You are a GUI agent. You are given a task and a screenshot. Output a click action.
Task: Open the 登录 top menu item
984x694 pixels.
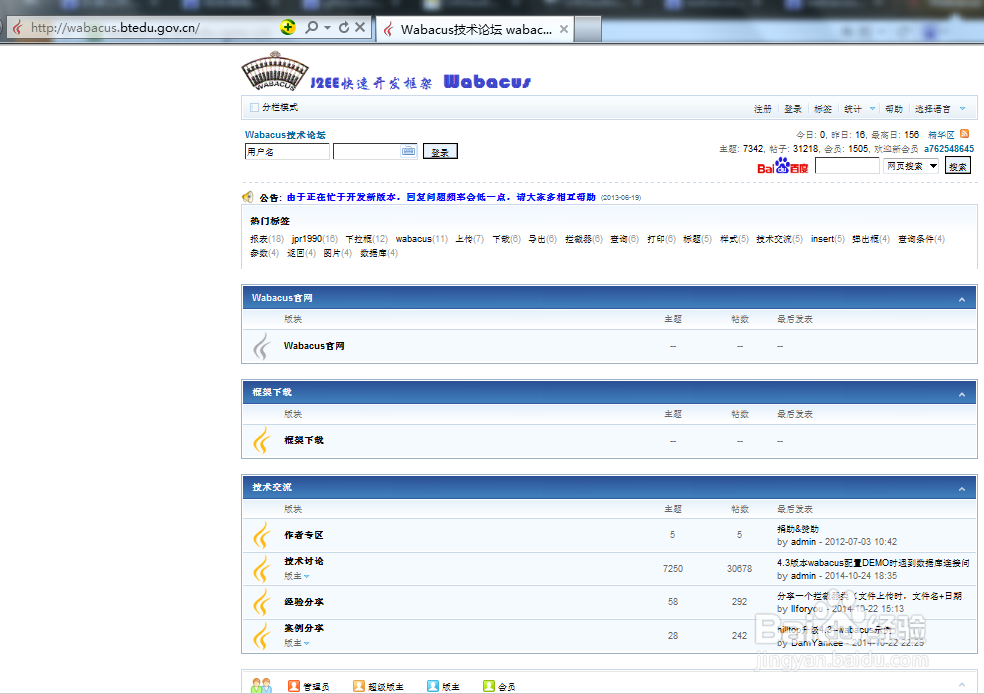(x=793, y=109)
